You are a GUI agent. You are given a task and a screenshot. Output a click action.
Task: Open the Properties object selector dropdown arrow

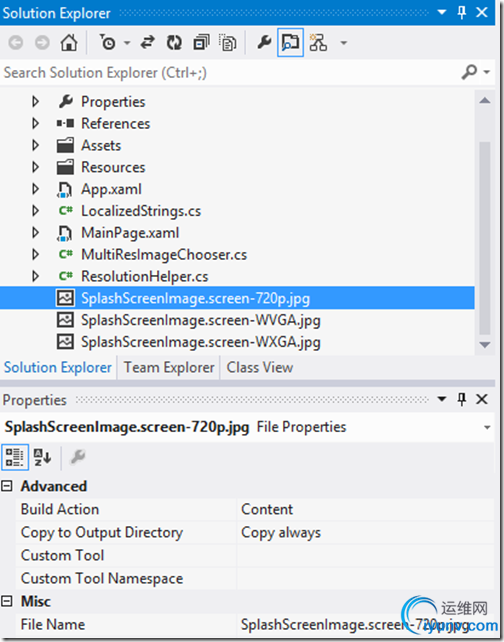487,427
